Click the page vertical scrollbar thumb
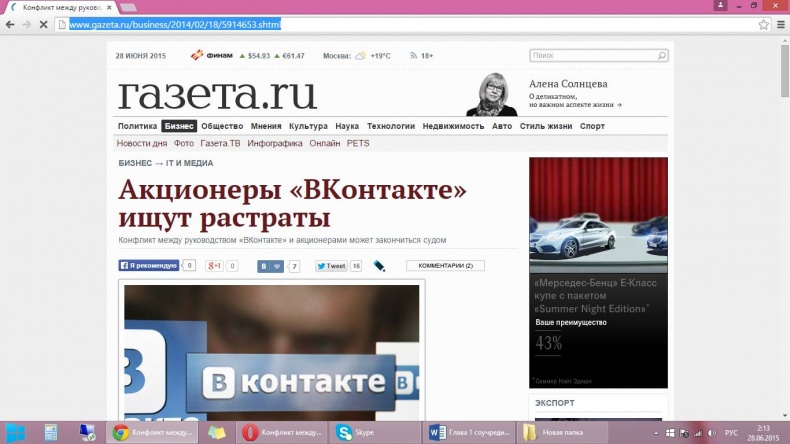Screen dimensions: 790x444 click(785, 71)
